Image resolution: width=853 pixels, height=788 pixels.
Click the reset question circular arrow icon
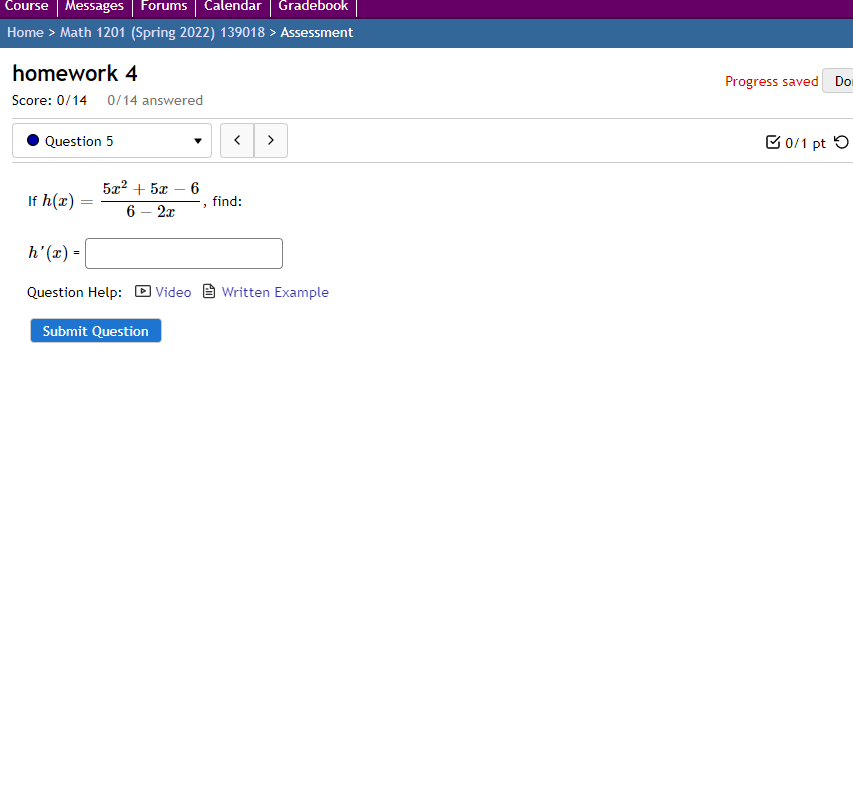pos(843,142)
